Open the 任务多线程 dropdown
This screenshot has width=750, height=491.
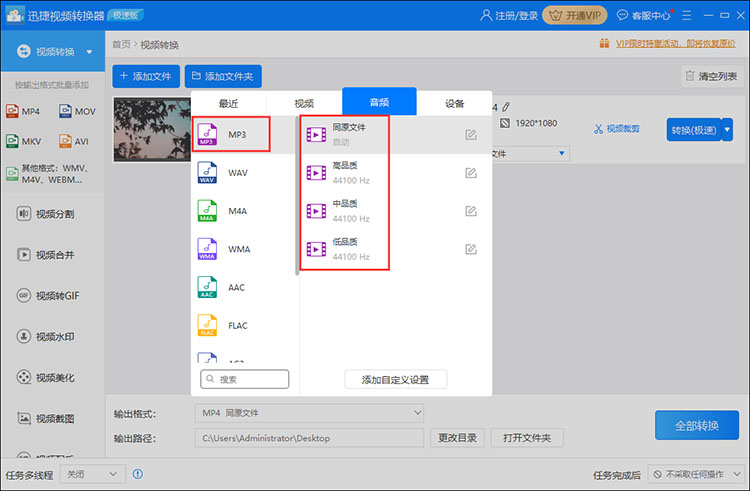point(93,474)
